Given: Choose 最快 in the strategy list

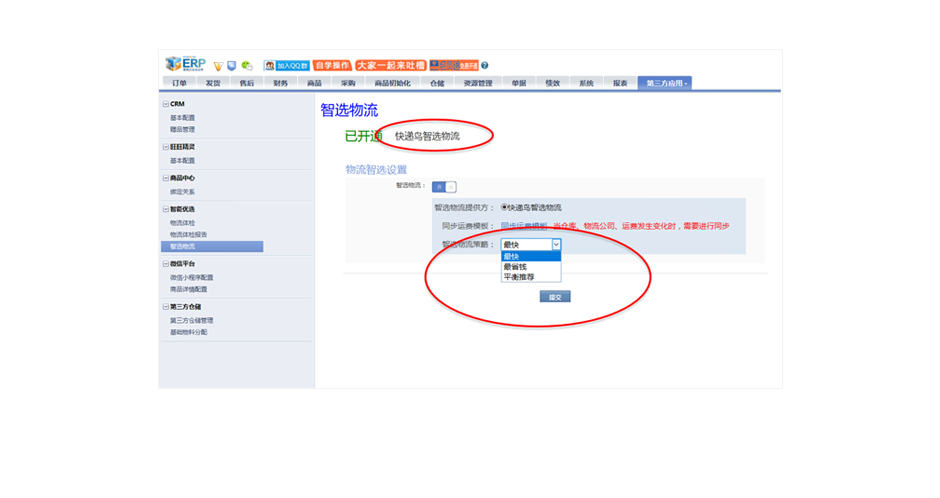Looking at the screenshot, I should tap(531, 256).
